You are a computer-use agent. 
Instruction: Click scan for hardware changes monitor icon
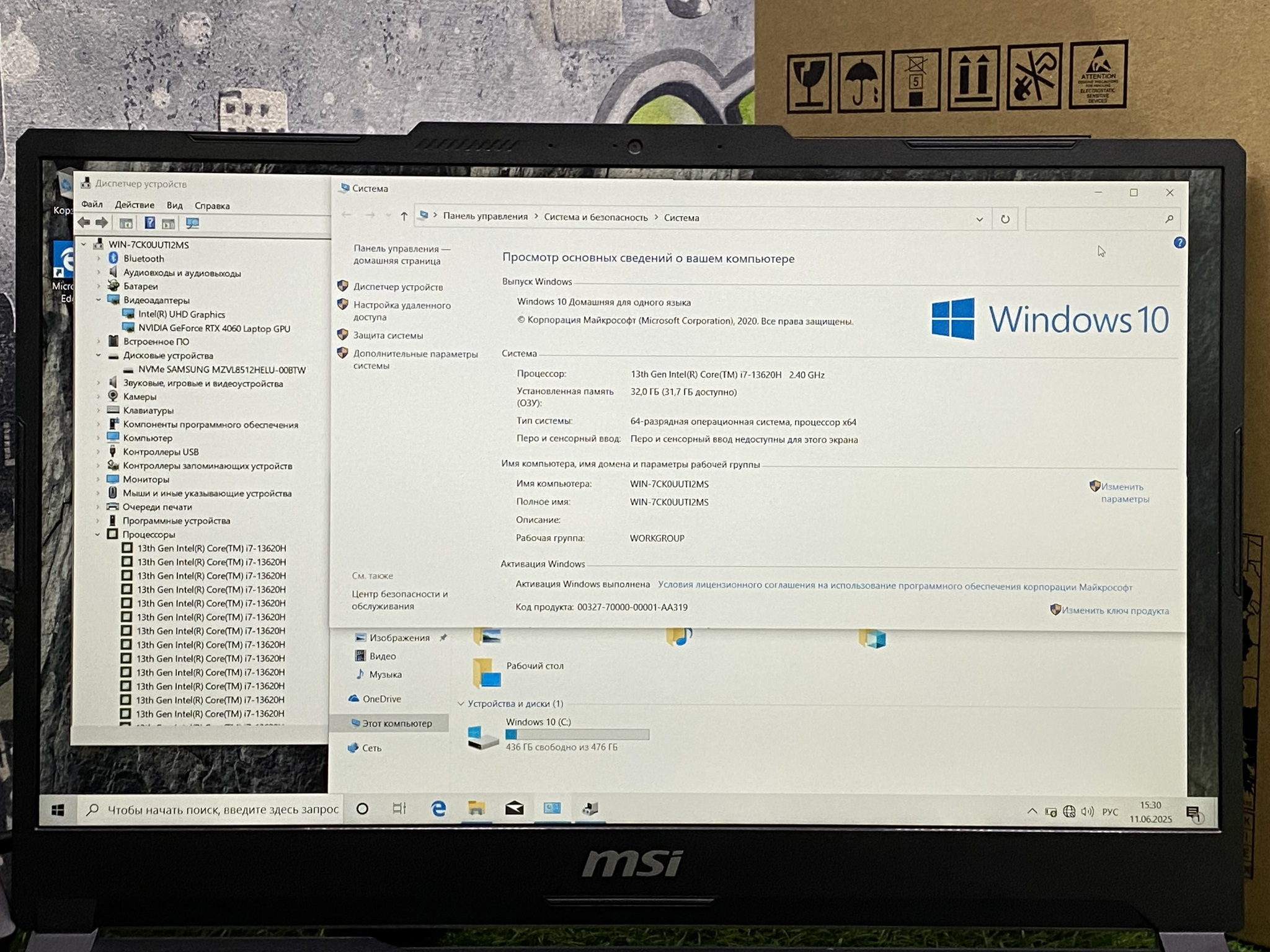pos(193,223)
